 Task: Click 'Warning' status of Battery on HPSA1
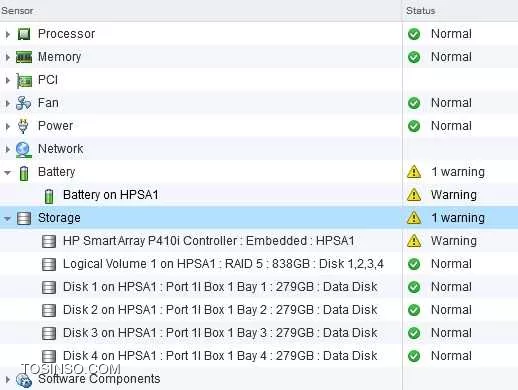click(454, 195)
